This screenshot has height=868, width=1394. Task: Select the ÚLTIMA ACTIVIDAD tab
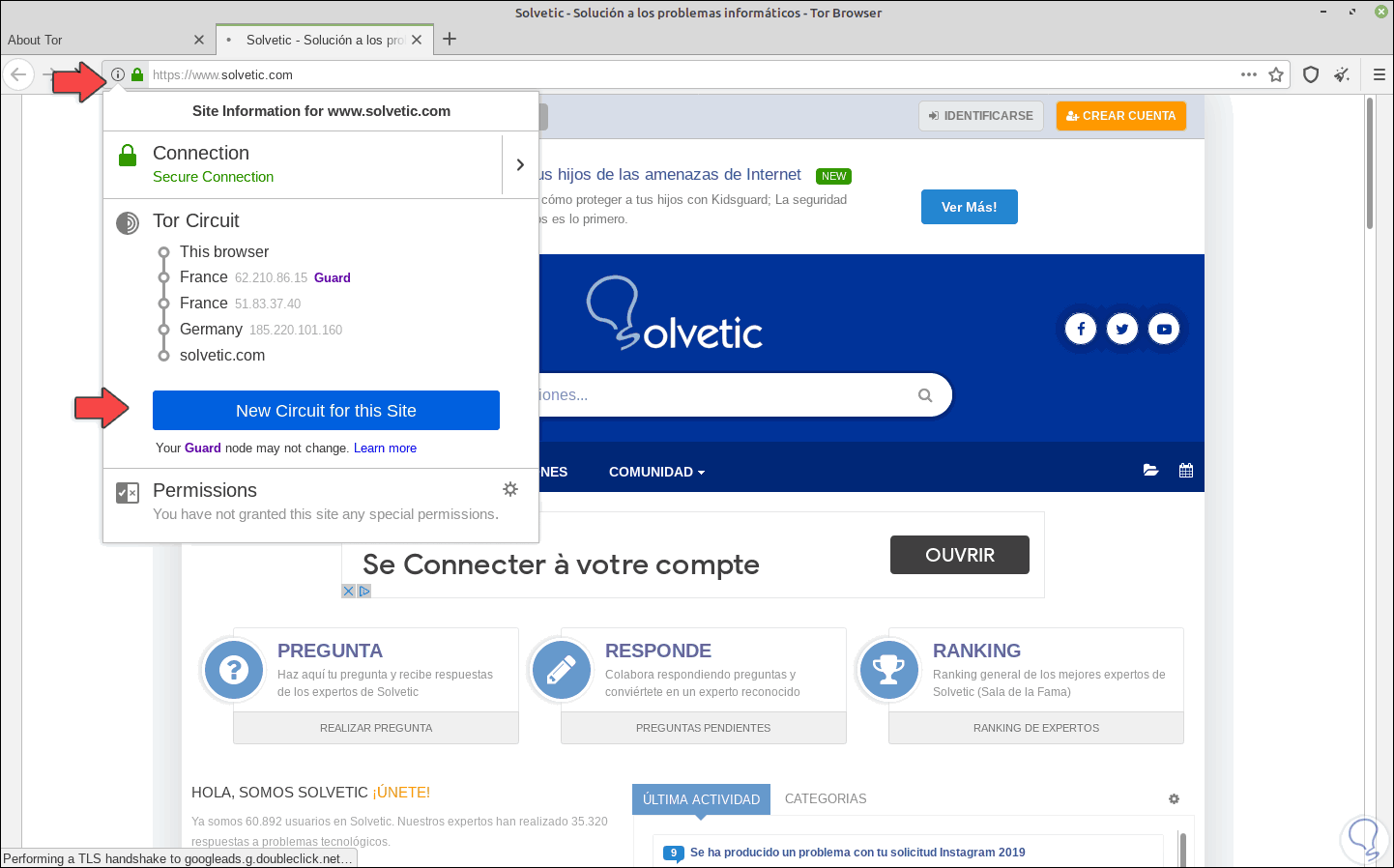tap(701, 799)
